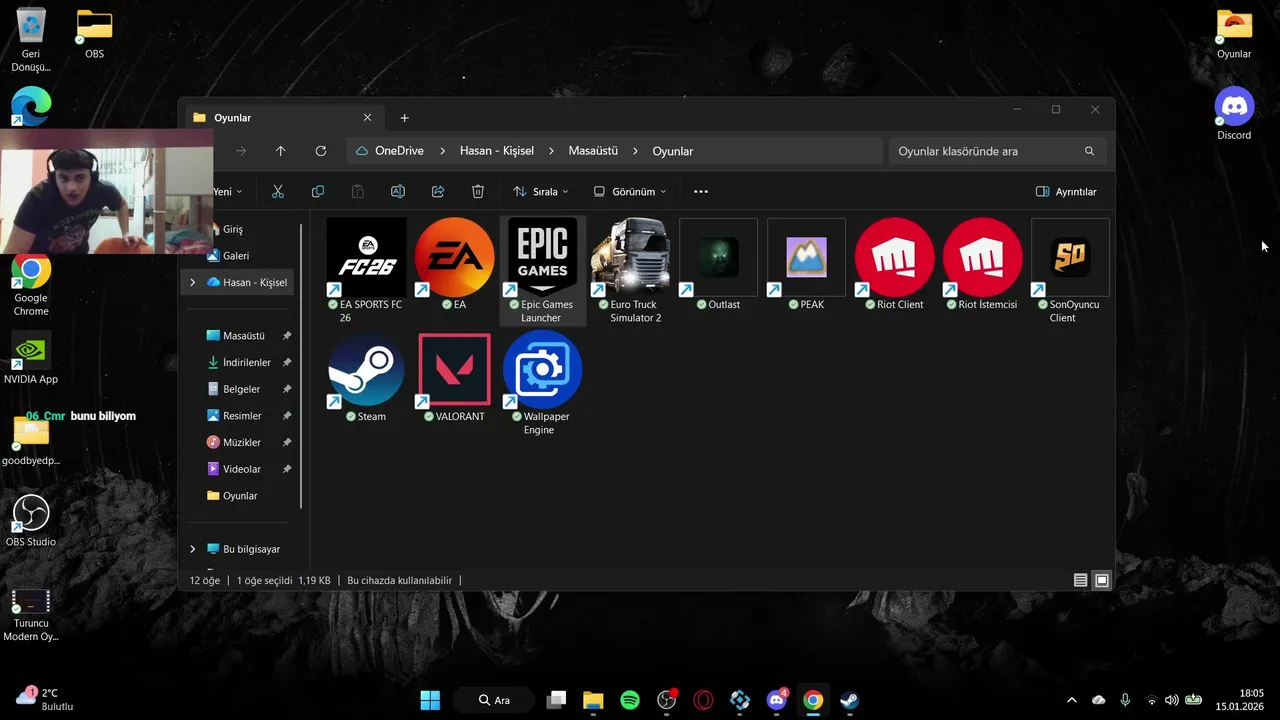This screenshot has width=1280, height=720.
Task: Click navigation pane vertical scrollbar
Action: 301,365
